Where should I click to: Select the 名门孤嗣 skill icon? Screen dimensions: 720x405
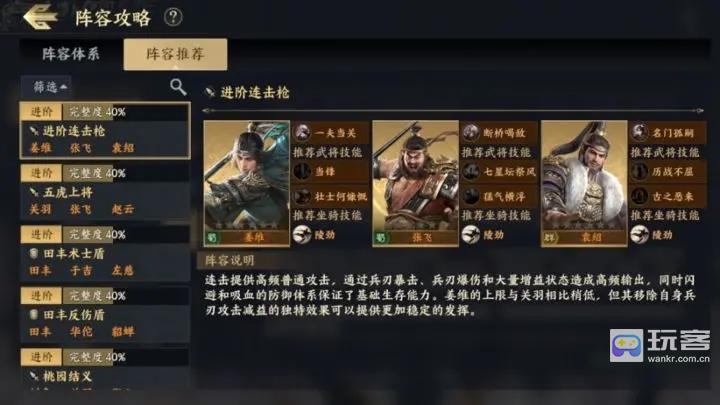pyautogui.click(x=639, y=133)
